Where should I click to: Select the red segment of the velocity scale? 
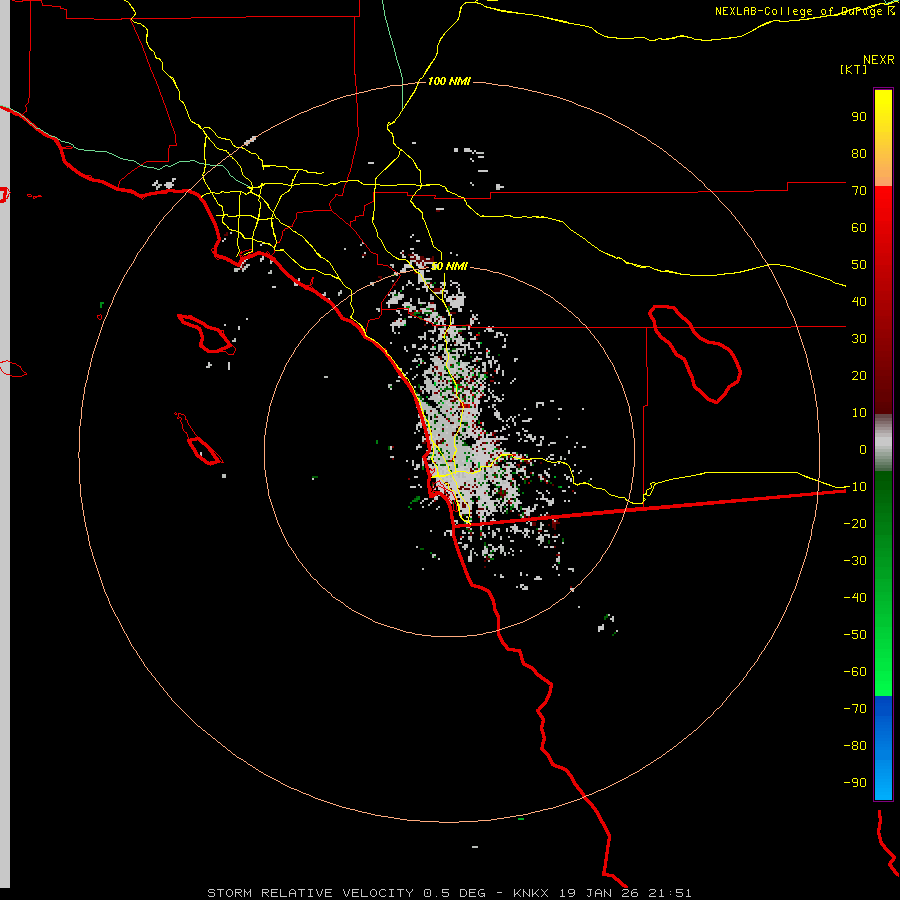(883, 300)
